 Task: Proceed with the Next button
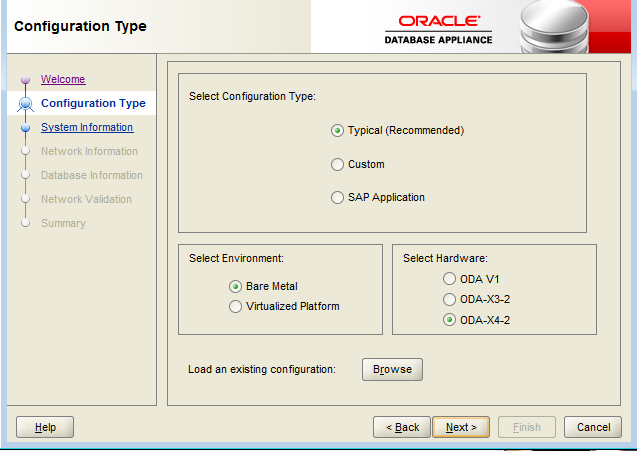pos(461,427)
